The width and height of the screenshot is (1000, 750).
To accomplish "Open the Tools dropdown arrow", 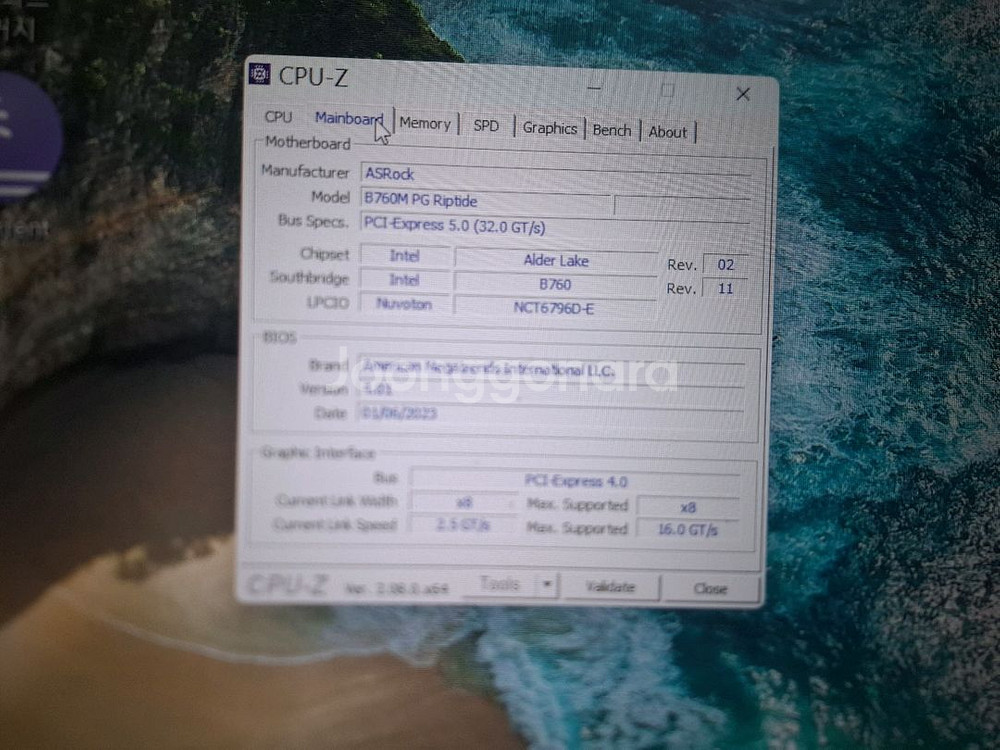I will [x=545, y=584].
